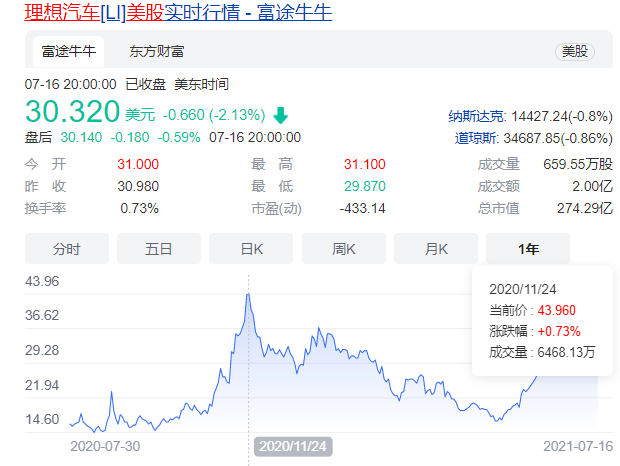The width and height of the screenshot is (620, 466).
Task: Click the 今开 value 31.000
Action: click(138, 164)
